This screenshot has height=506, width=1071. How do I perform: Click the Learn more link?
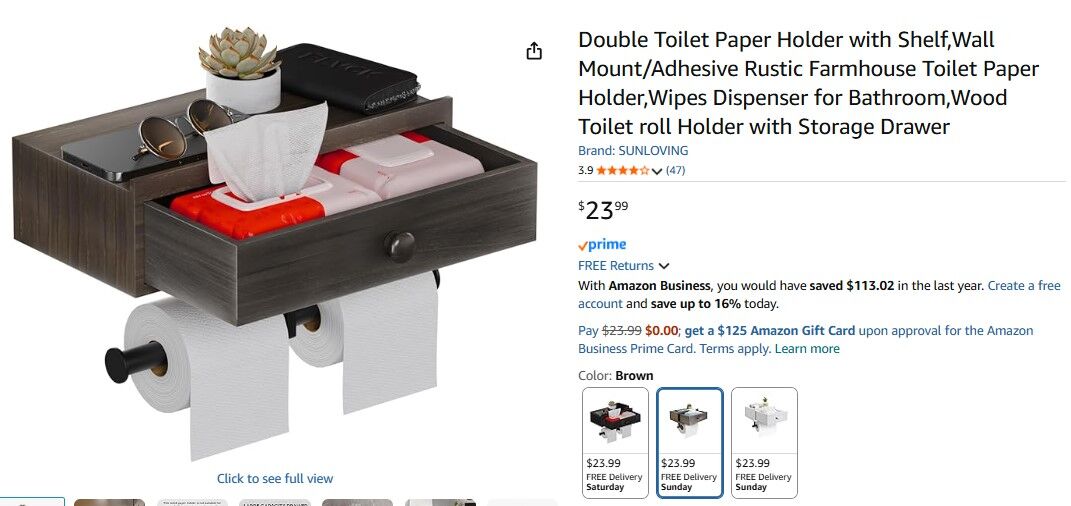click(807, 349)
